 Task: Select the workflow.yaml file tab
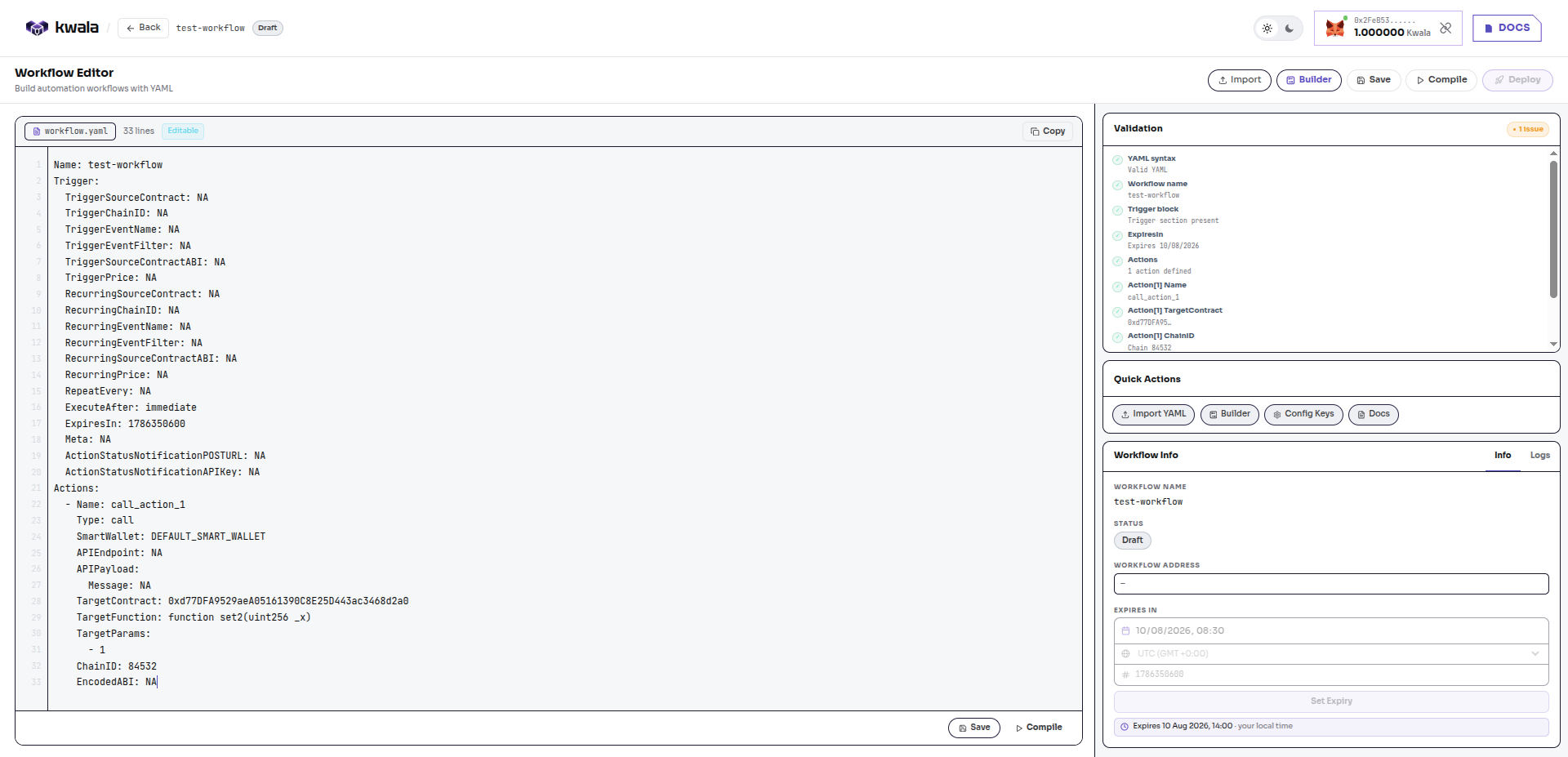coord(70,131)
